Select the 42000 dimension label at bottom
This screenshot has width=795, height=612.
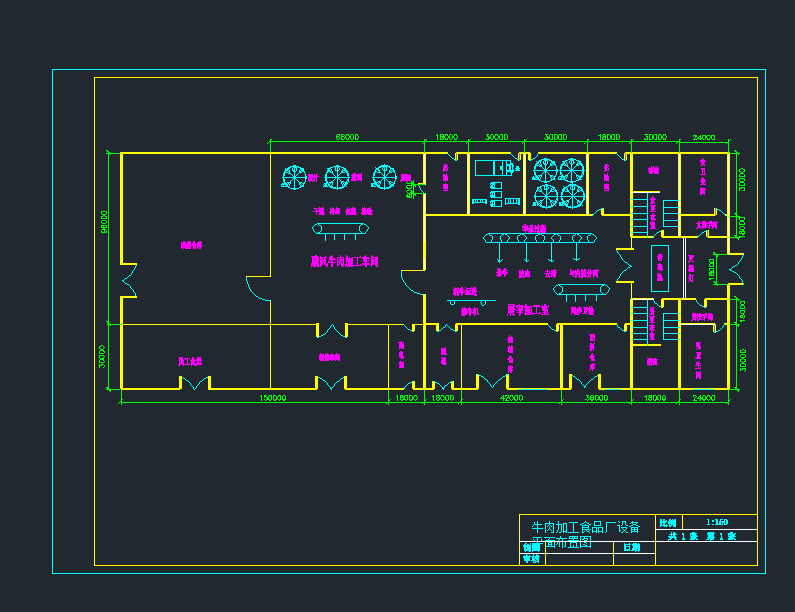coord(510,398)
